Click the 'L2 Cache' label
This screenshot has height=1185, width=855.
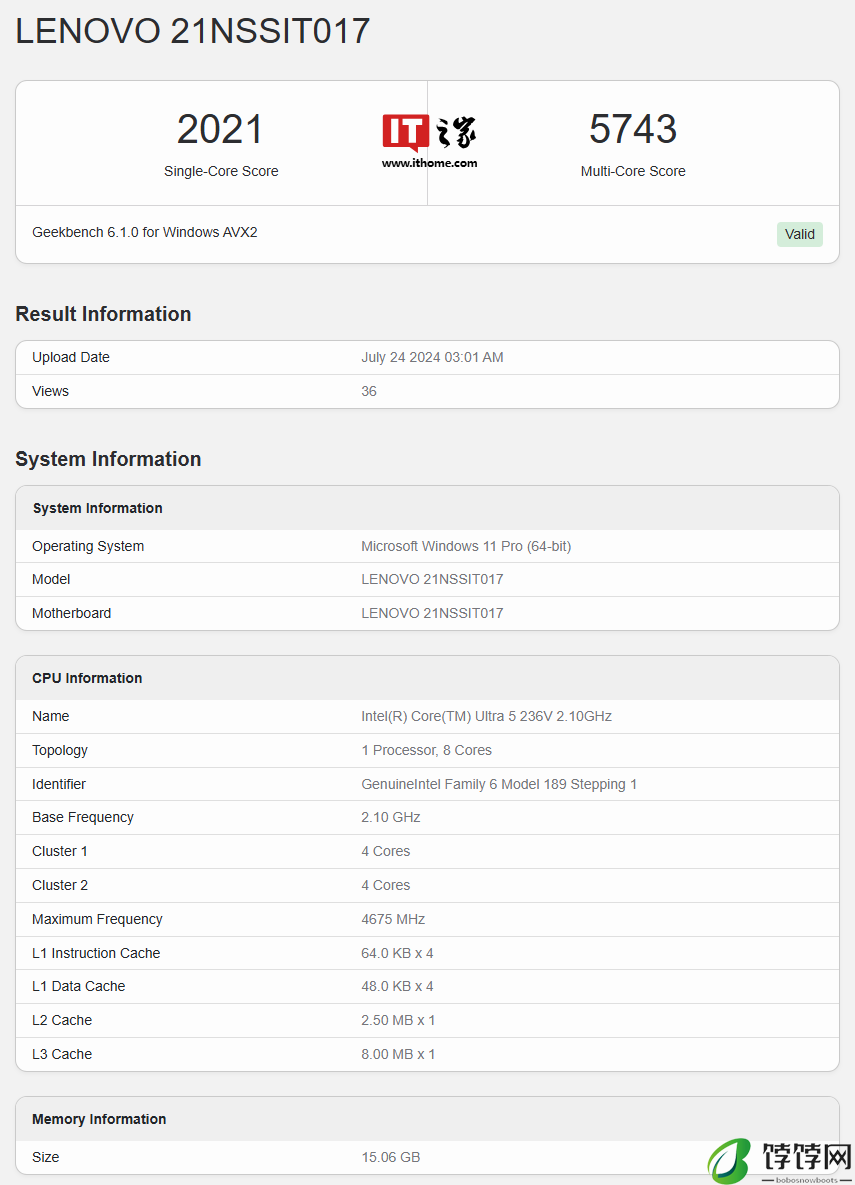61,1021
